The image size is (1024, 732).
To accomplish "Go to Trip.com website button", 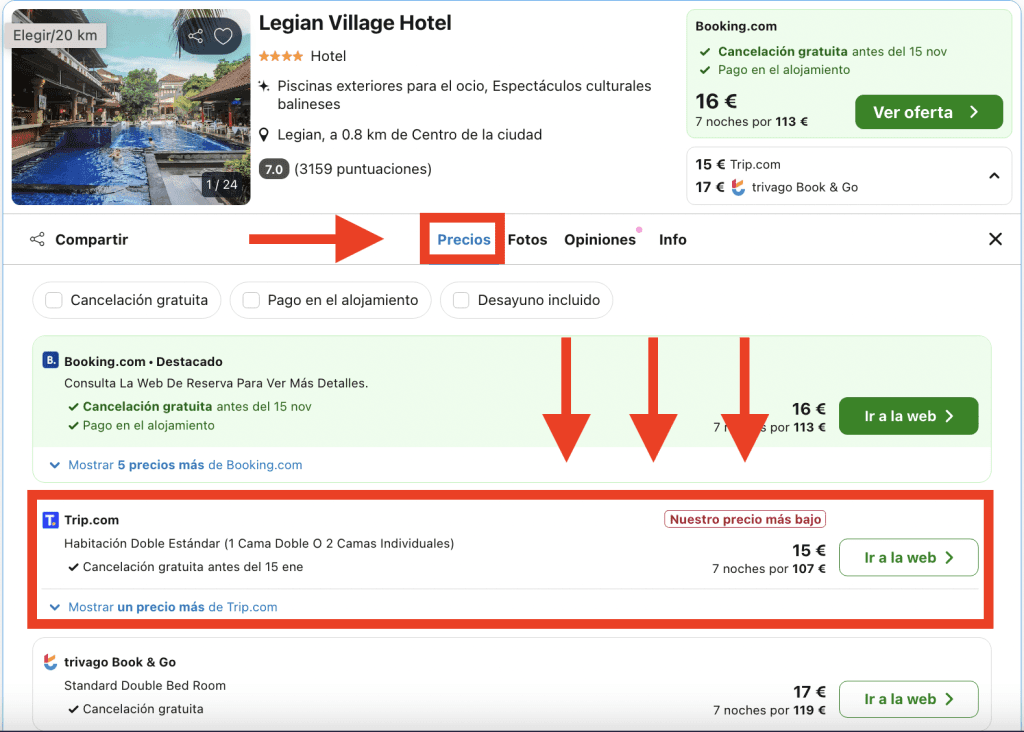I will (x=908, y=558).
